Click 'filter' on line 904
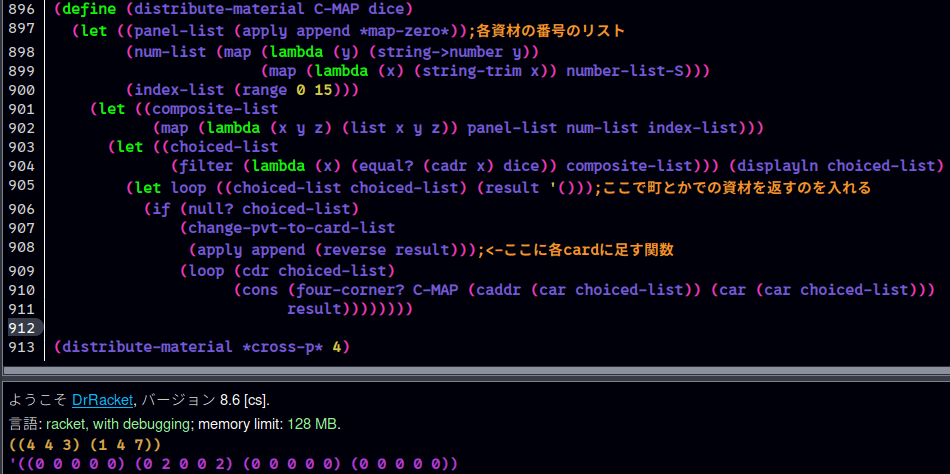The height and width of the screenshot is (474, 950). (207, 166)
